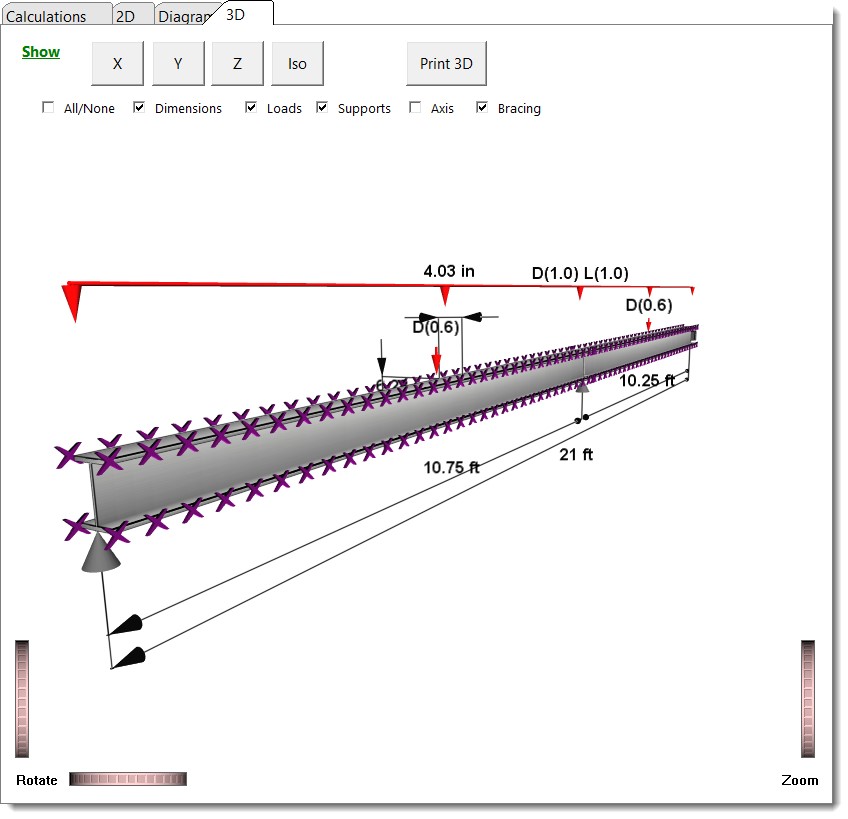Uncheck the Loads checkbox
This screenshot has height=819, width=848.
pyautogui.click(x=251, y=107)
